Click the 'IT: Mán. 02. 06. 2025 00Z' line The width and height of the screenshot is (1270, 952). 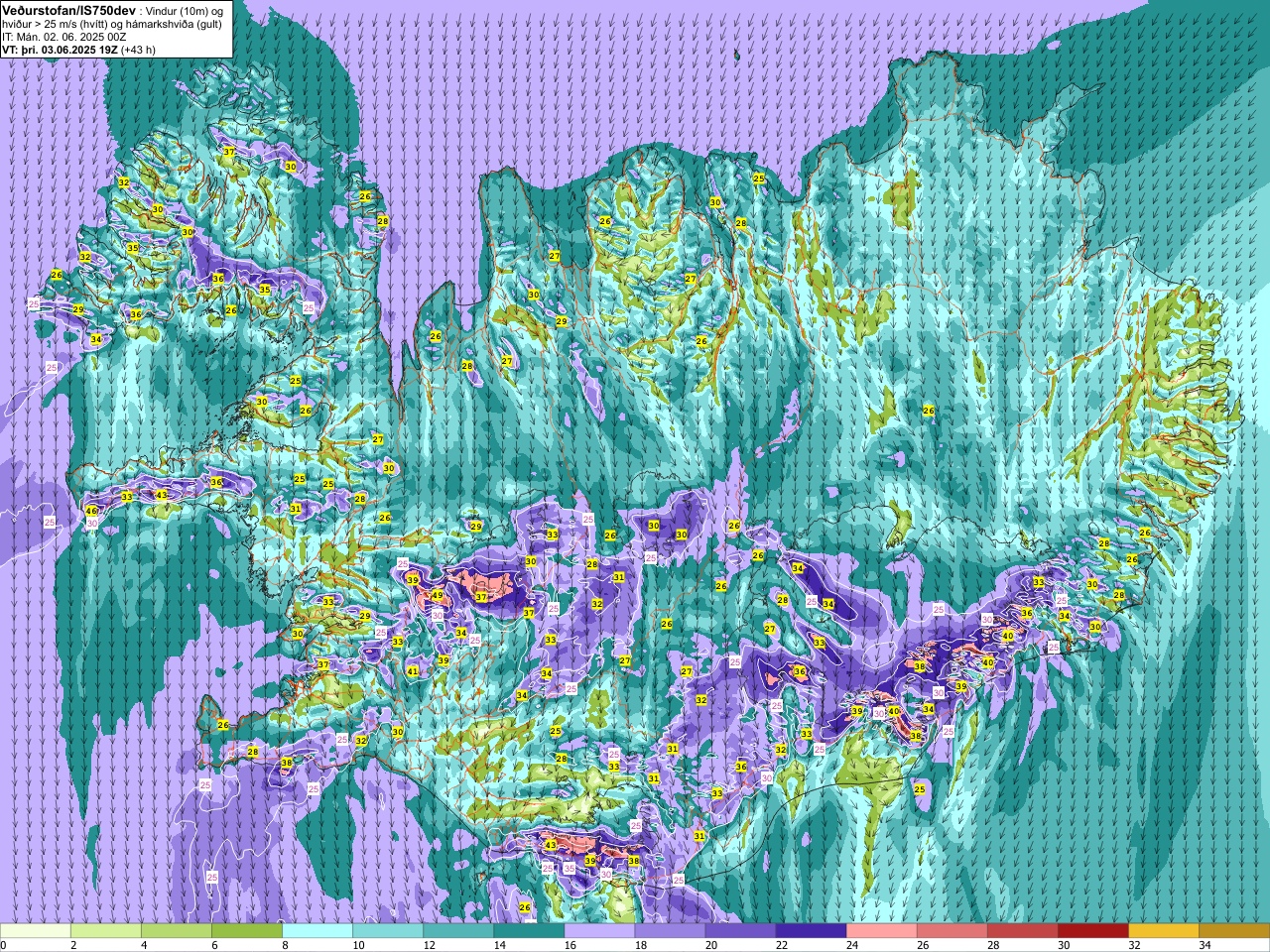coord(63,37)
